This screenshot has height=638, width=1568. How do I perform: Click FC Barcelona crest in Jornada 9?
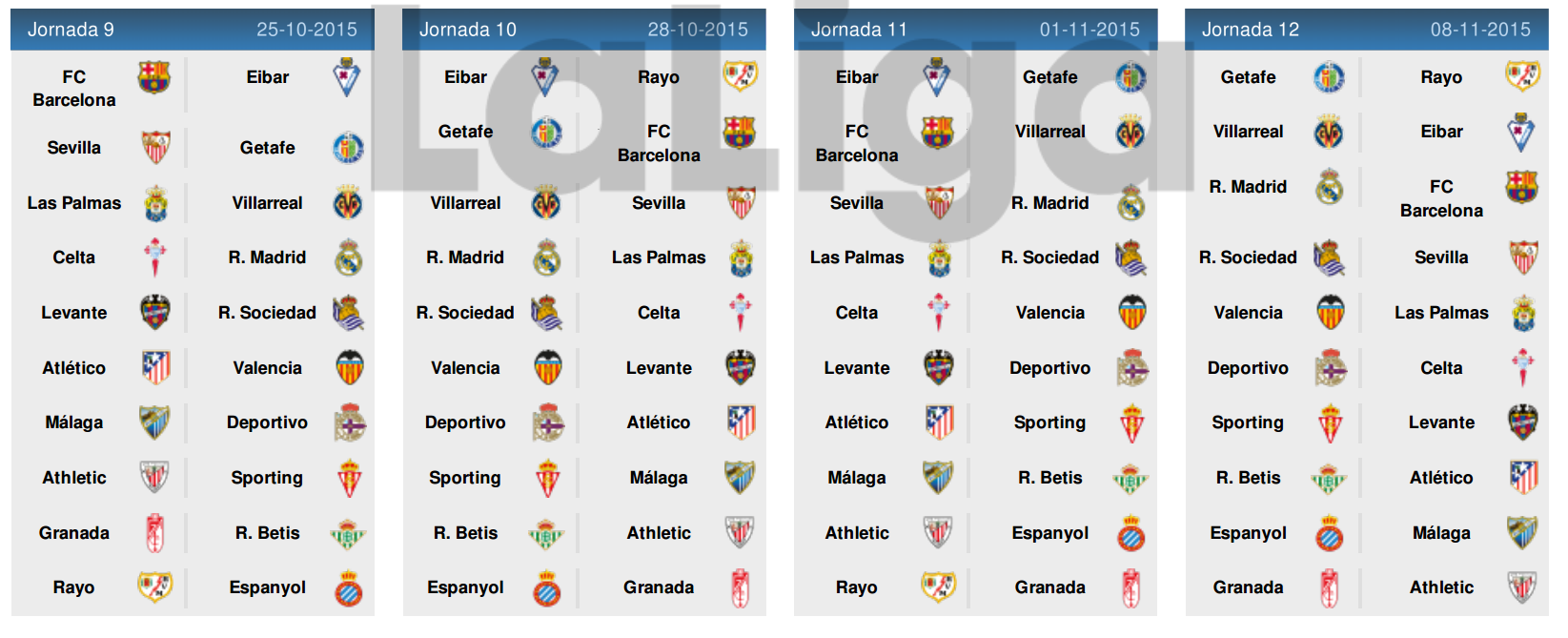coord(154,77)
